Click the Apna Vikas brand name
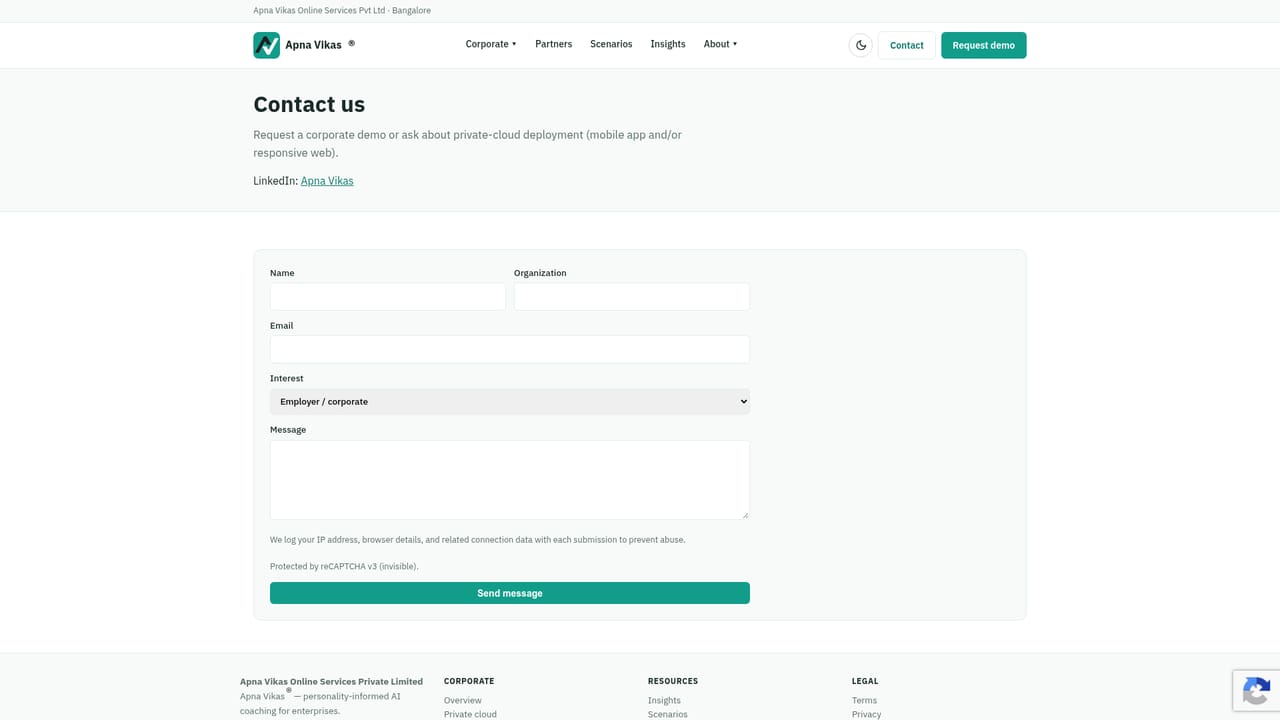Image resolution: width=1280 pixels, height=720 pixels. click(x=313, y=45)
